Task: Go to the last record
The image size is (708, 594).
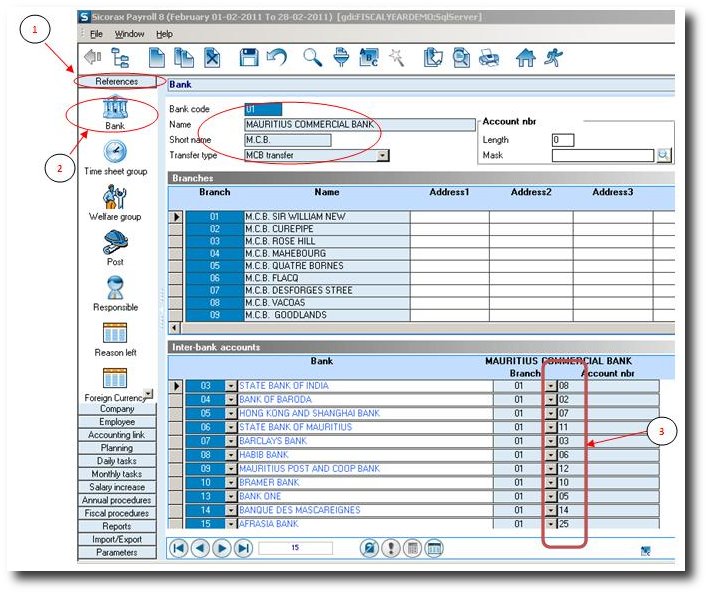Action: tap(241, 547)
